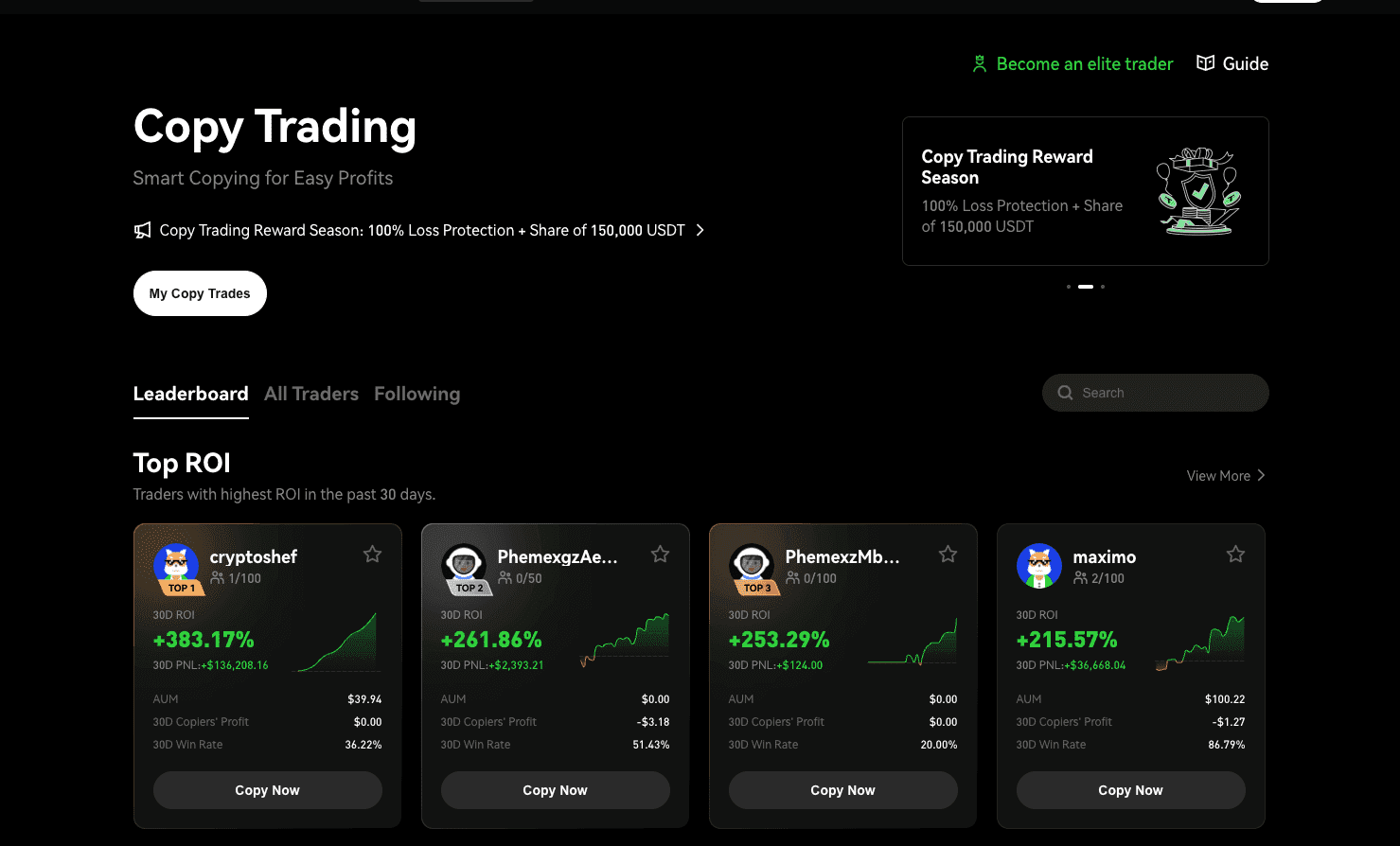Screen dimensions: 1400x846
Task: Click the copiers icon on maximo's card
Action: pos(1080,578)
